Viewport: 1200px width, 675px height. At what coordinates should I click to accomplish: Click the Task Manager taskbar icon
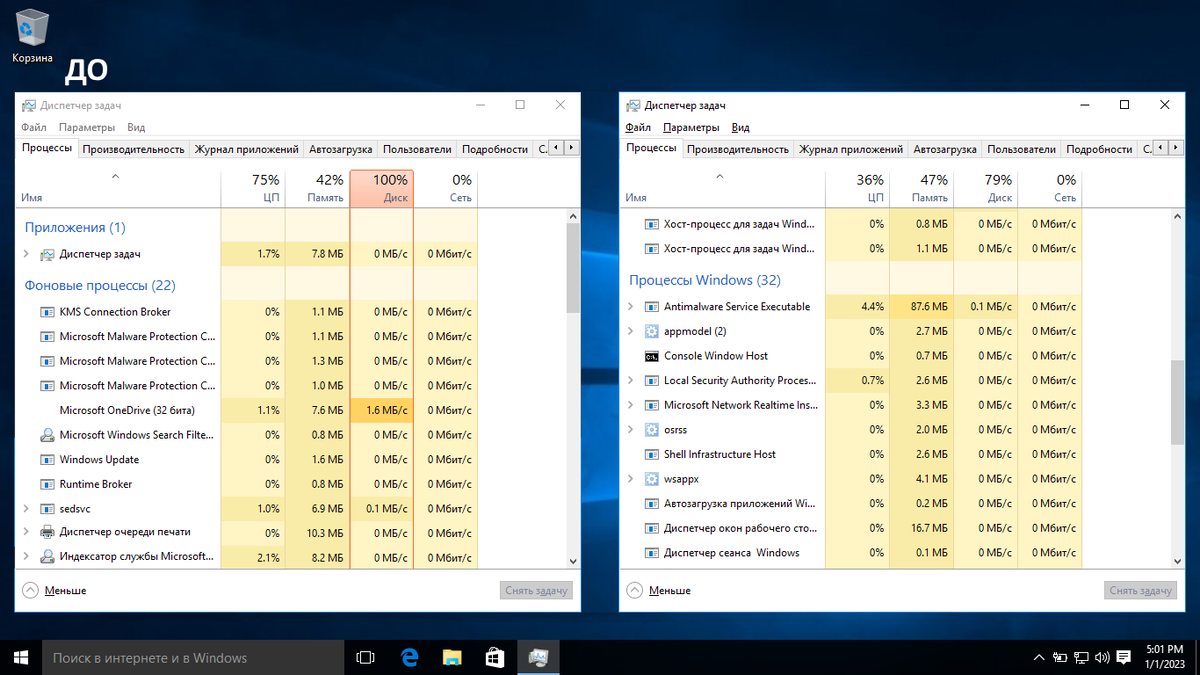pos(538,657)
